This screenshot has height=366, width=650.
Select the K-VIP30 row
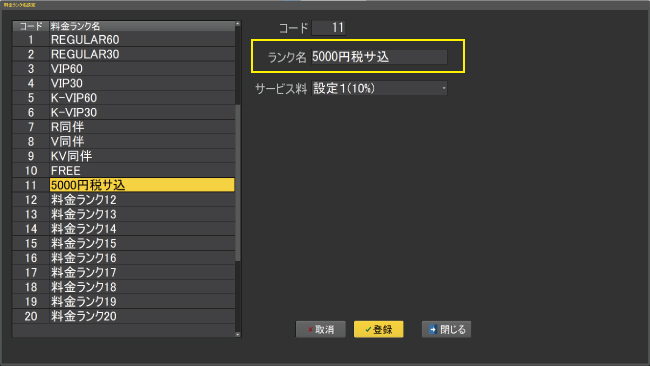[124, 112]
